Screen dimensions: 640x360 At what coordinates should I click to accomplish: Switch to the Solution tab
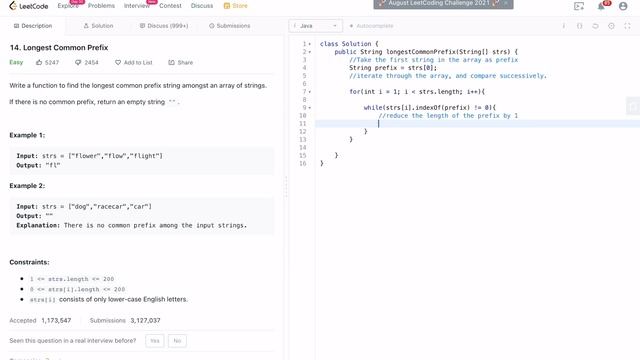coord(98,26)
